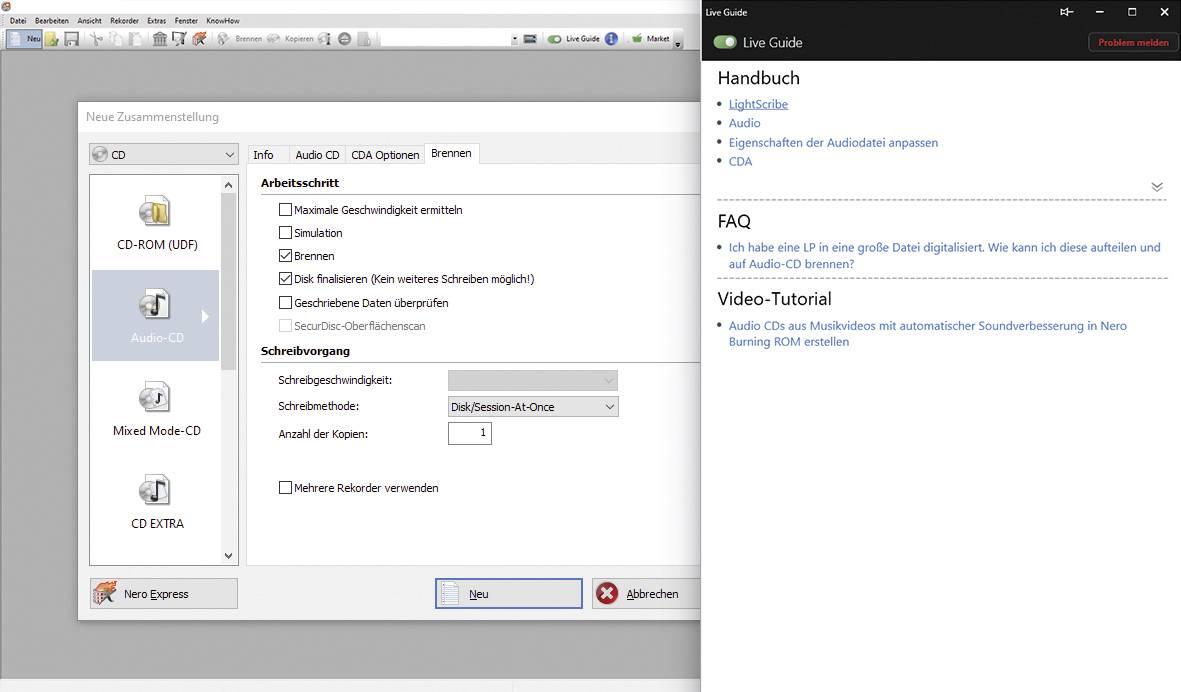Switch to the CDA Optionen tab
Image resolution: width=1181 pixels, height=692 pixels.
[384, 154]
